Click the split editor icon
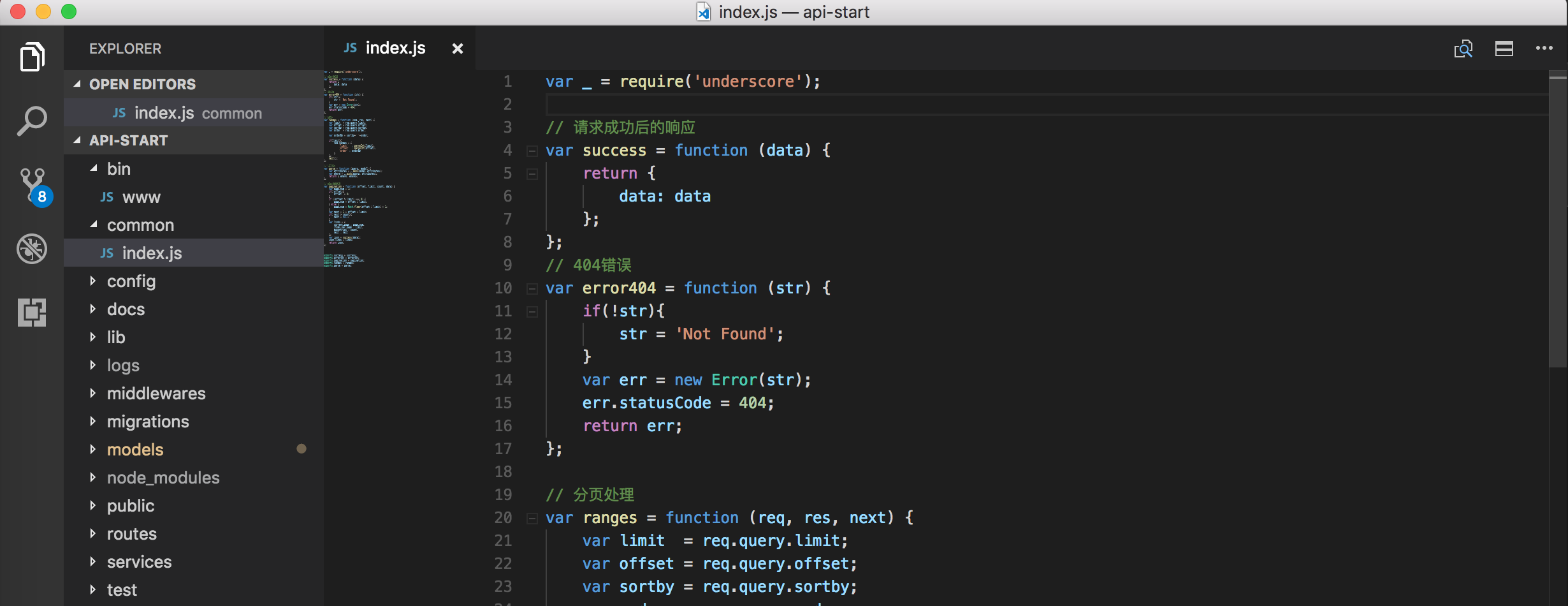1568x606 pixels. [x=1504, y=48]
